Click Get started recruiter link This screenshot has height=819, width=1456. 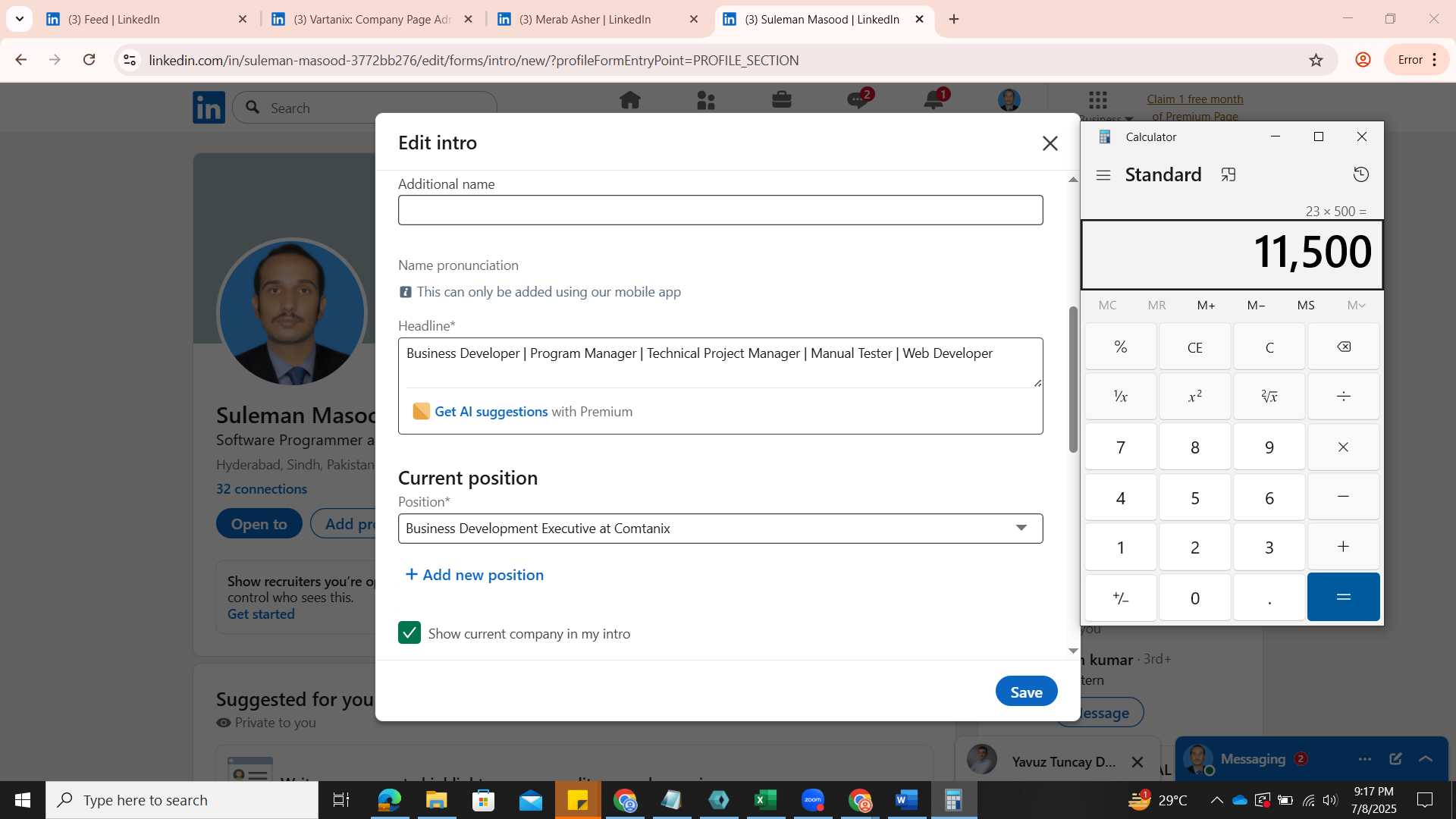tap(261, 614)
